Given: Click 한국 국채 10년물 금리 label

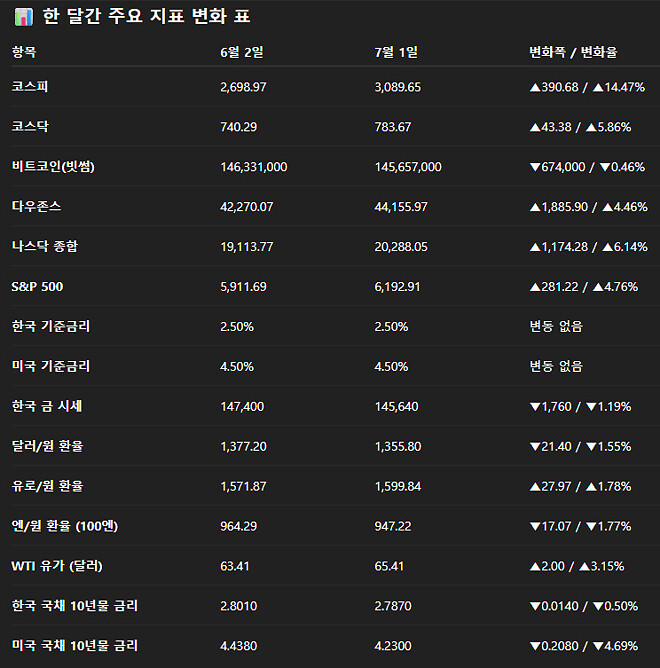Looking at the screenshot, I should pyautogui.click(x=75, y=606).
